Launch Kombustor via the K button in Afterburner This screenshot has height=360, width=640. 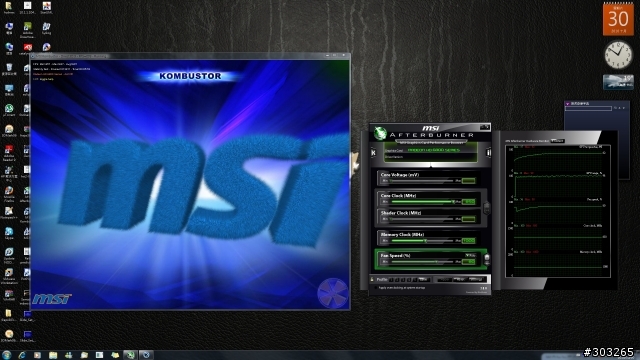coord(373,153)
